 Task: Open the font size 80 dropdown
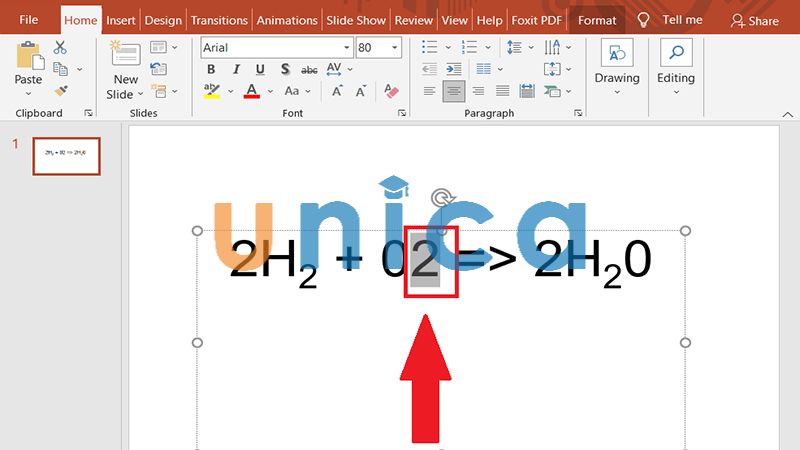click(x=394, y=48)
